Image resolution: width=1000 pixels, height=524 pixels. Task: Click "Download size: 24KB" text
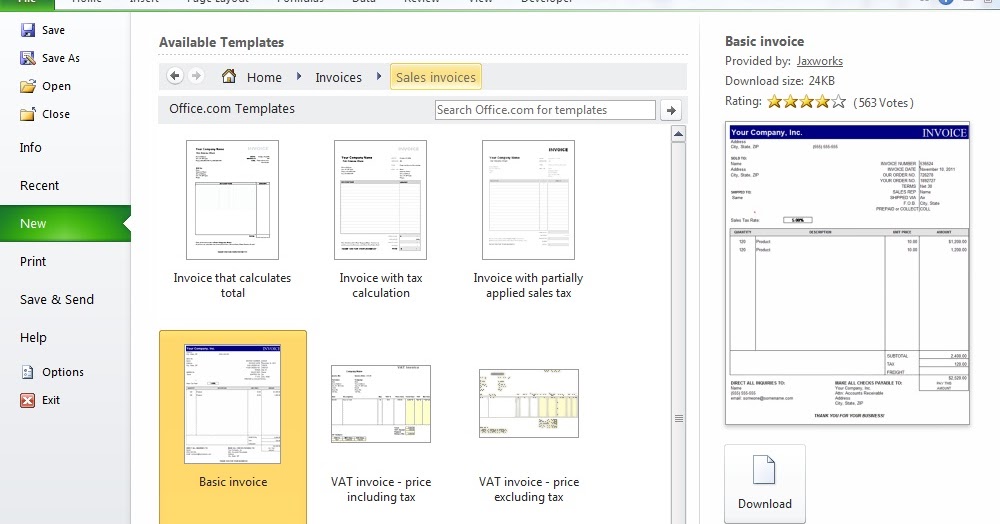point(779,81)
